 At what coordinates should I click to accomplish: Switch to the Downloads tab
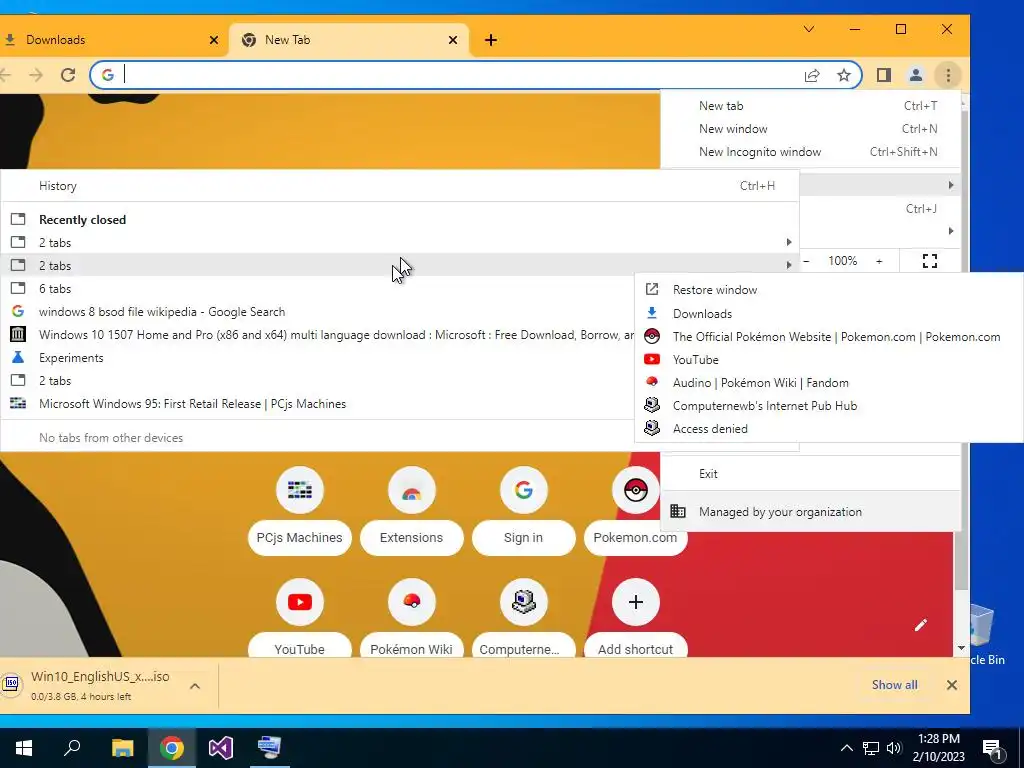click(x=111, y=40)
